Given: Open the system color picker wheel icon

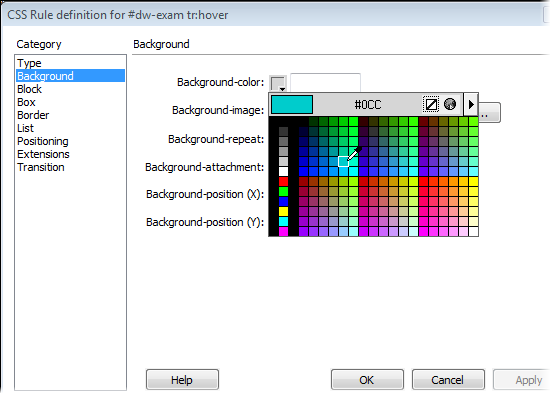Looking at the screenshot, I should [450, 104].
